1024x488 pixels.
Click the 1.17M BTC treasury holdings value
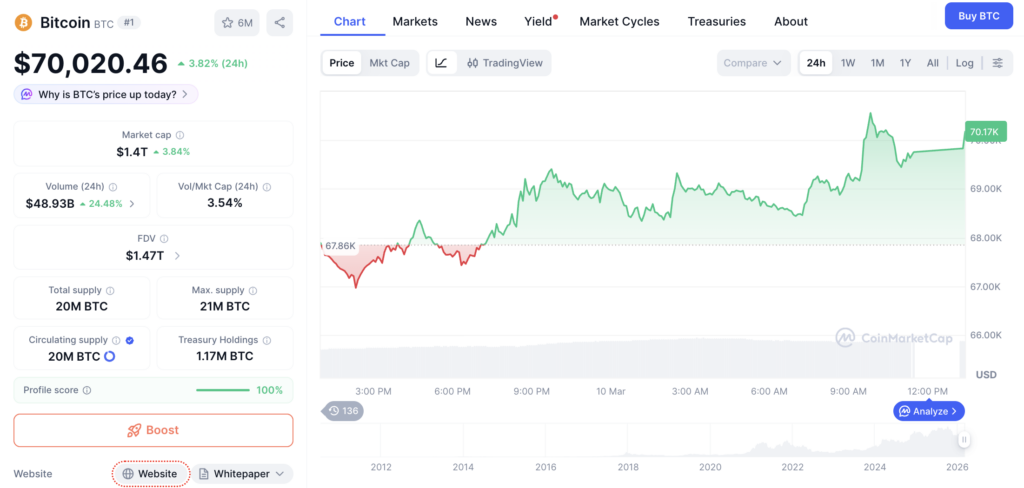pyautogui.click(x=225, y=356)
